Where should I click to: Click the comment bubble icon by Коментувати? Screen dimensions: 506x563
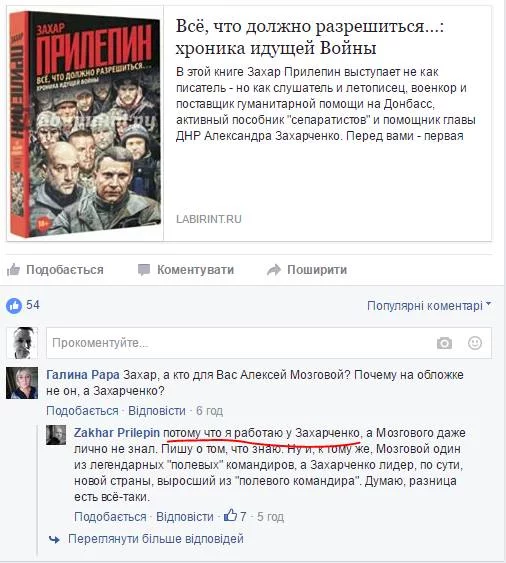(144, 270)
